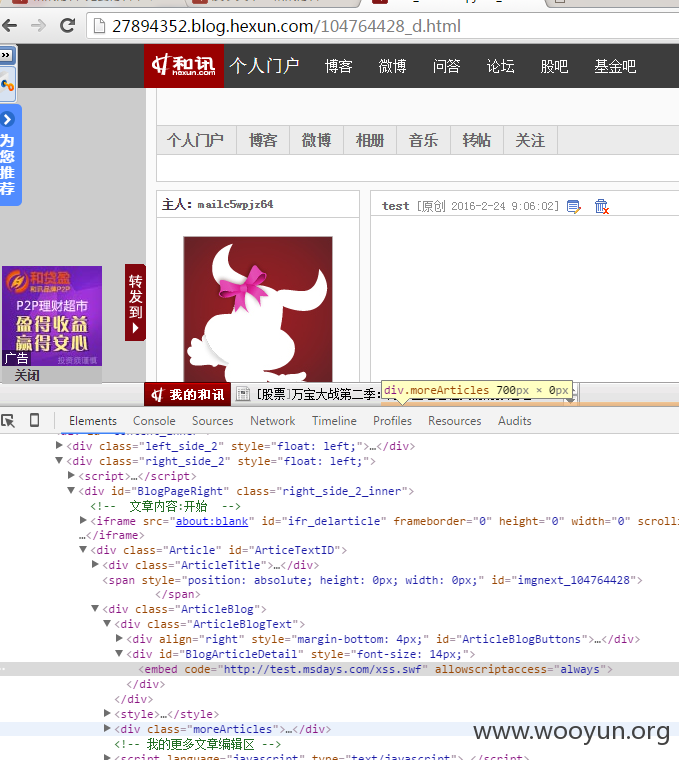Screen dimensions: 679x760
Task: Switch to the Elements panel
Action: (x=93, y=421)
